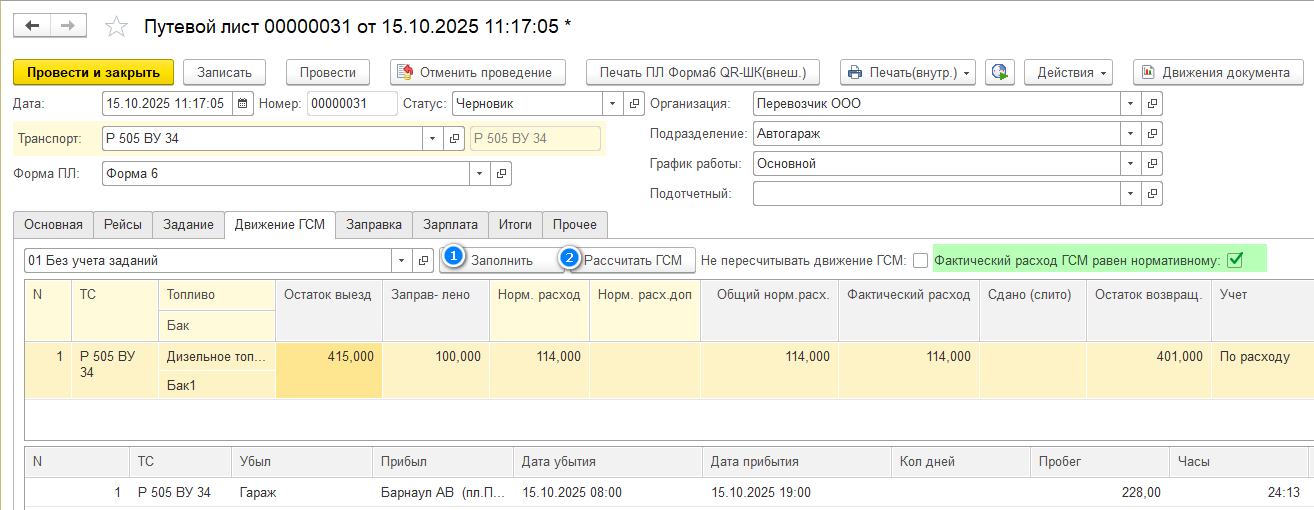Open Форма ПЛ record via its open icon

pyautogui.click(x=501, y=174)
